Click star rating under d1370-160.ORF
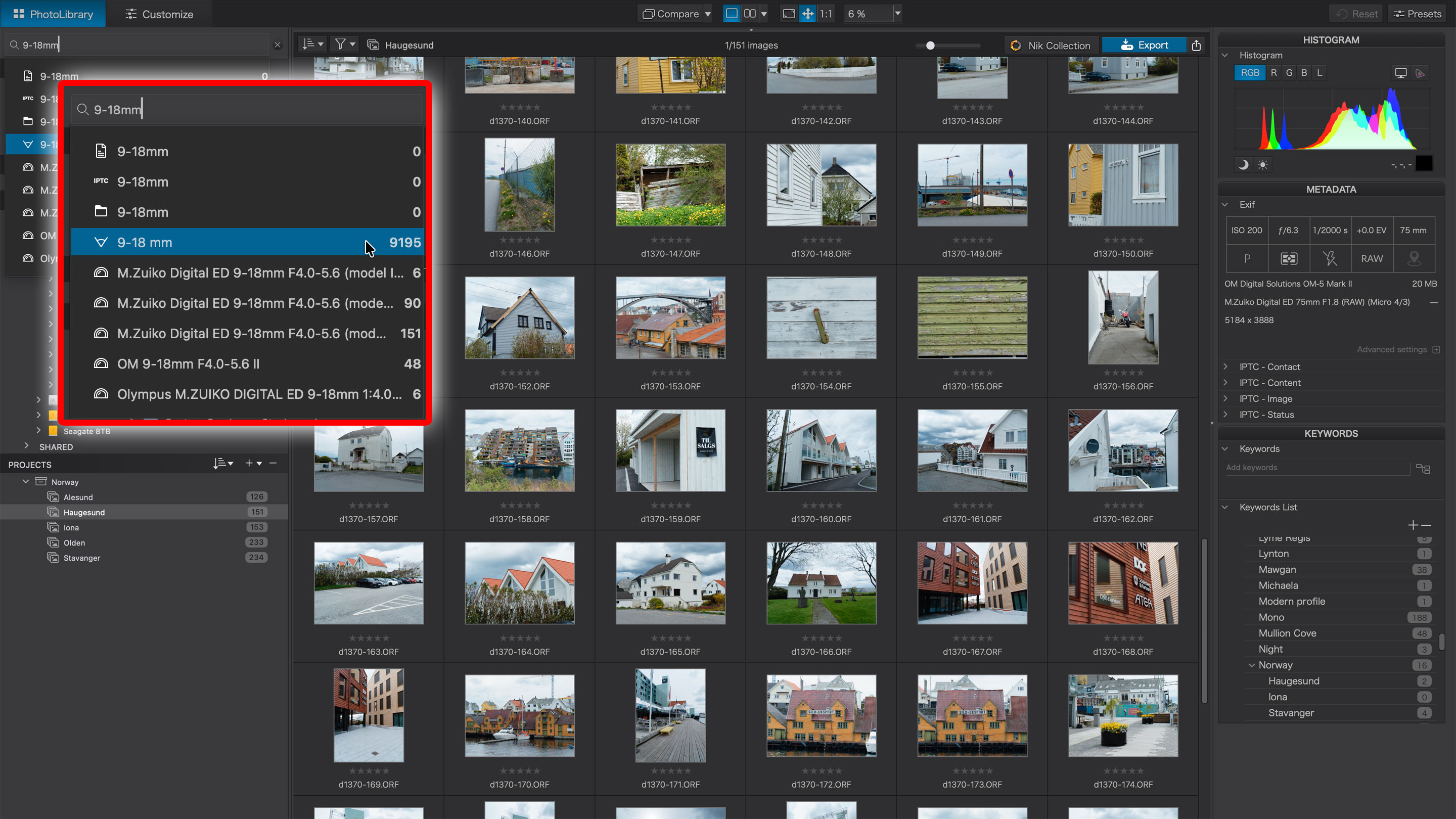 point(821,506)
